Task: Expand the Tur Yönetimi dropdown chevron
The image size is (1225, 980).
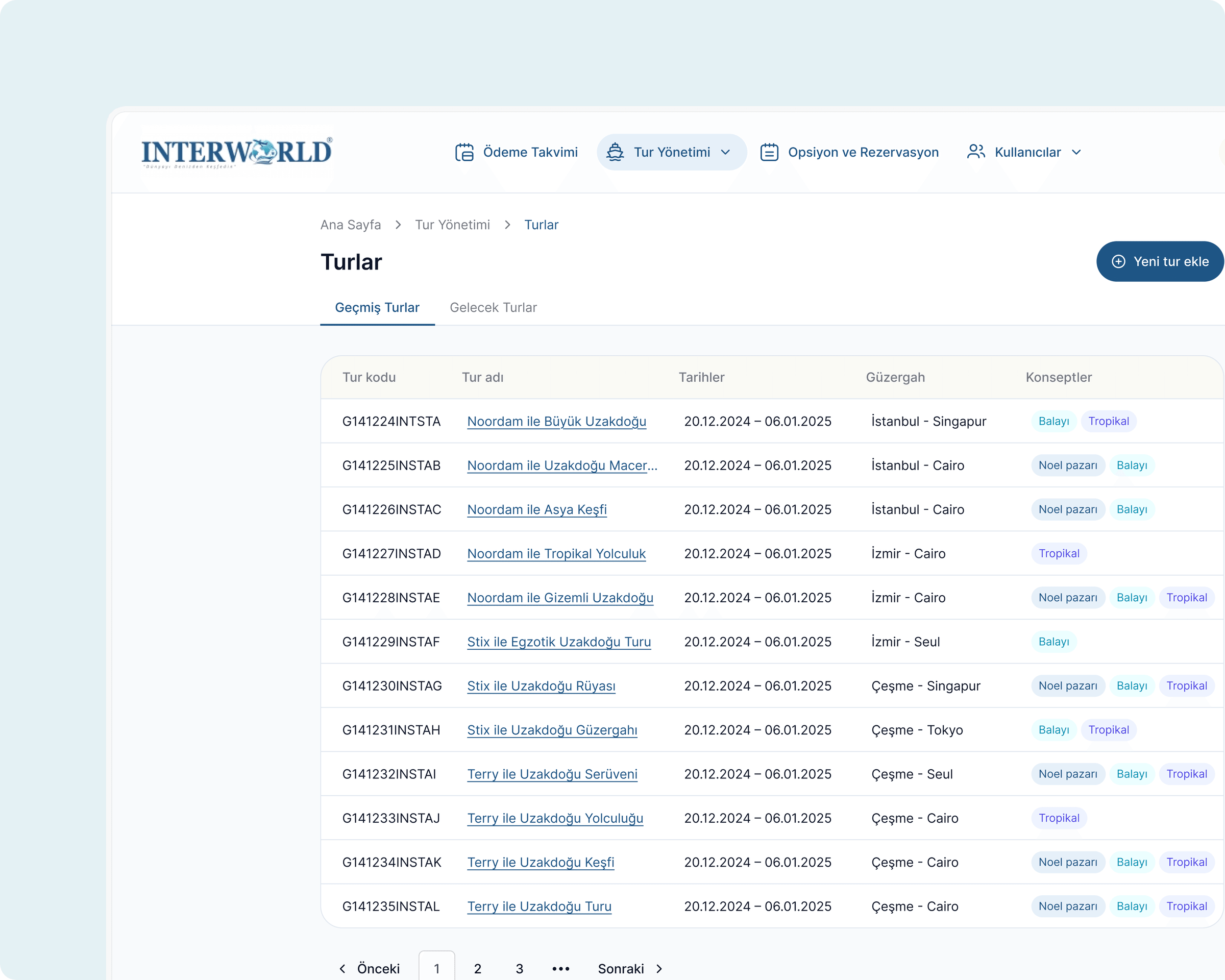Action: coord(726,152)
